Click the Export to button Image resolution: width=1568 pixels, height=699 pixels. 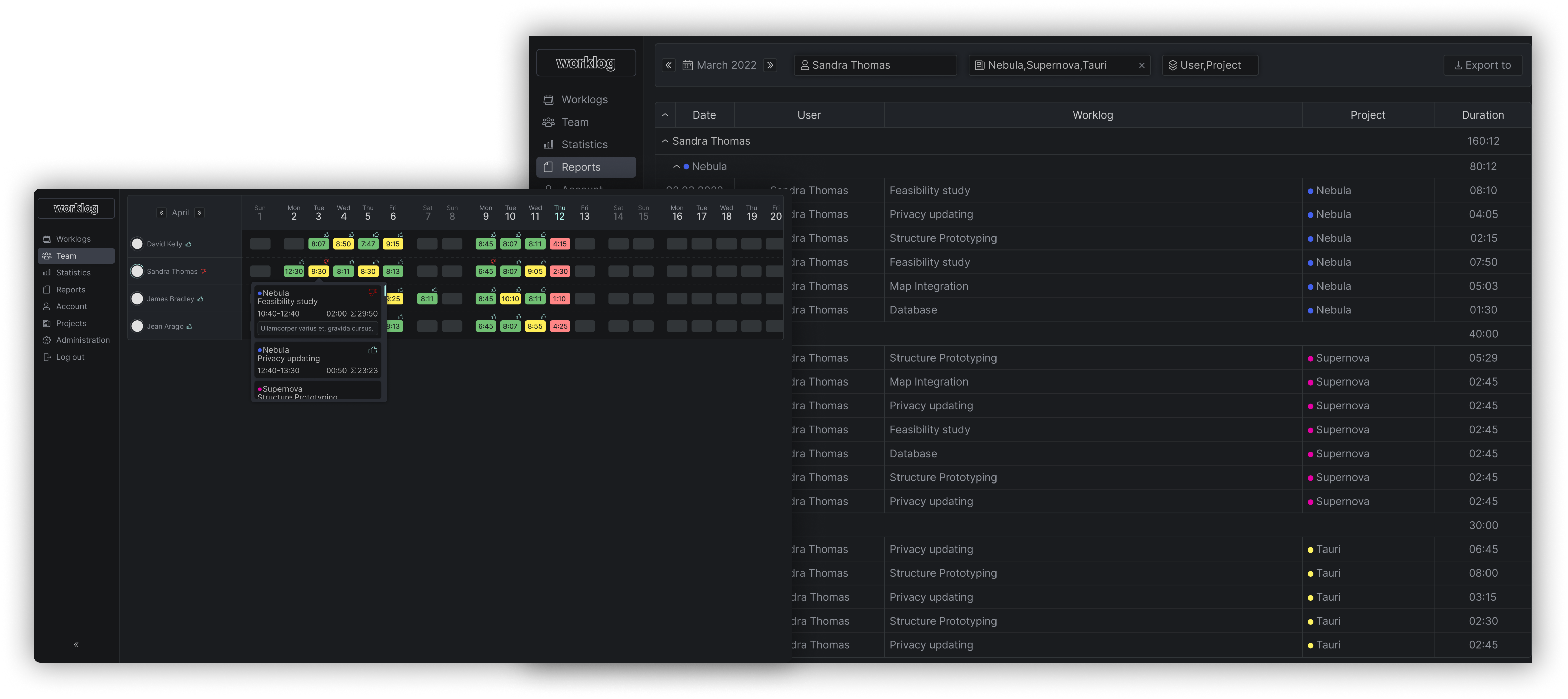click(x=1483, y=65)
